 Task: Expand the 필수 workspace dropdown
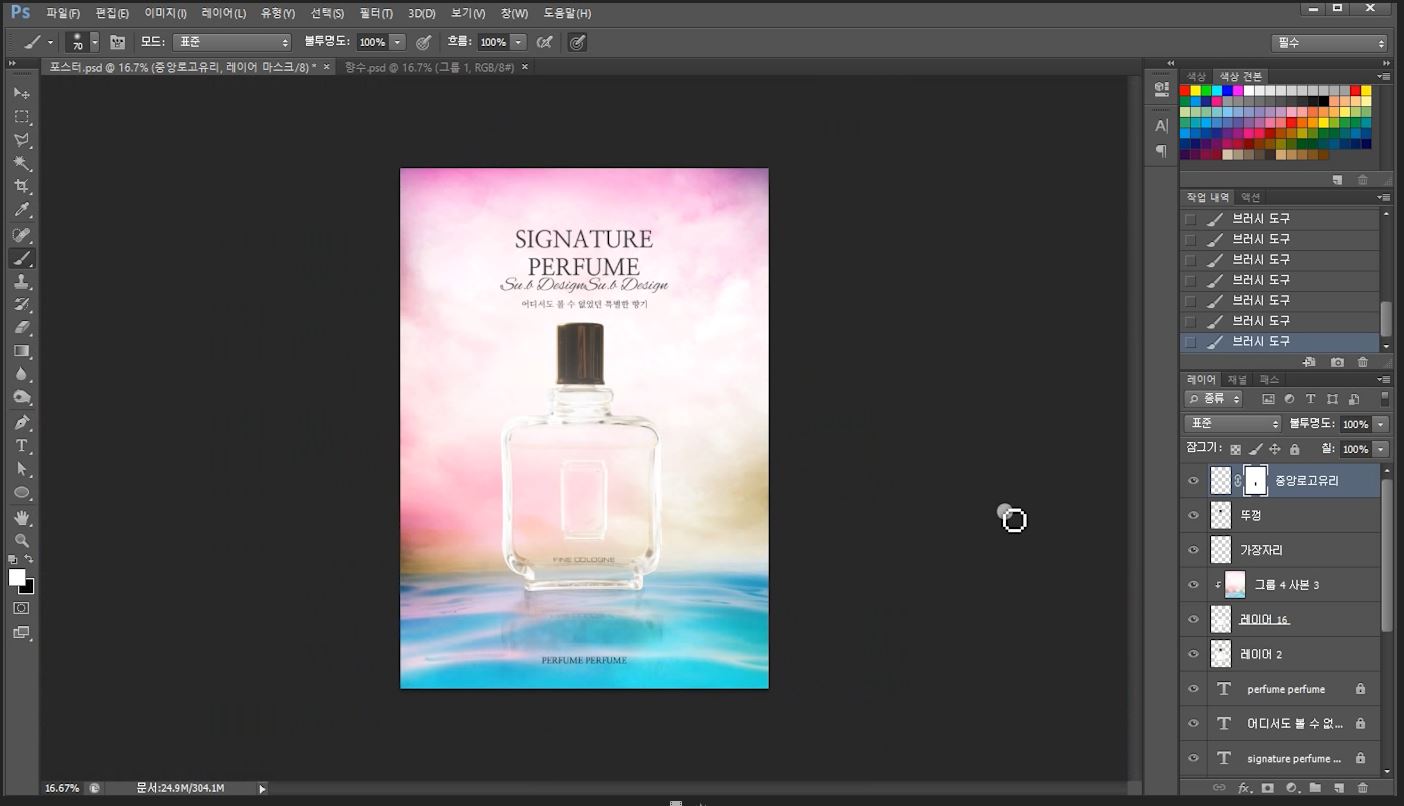tap(1329, 43)
